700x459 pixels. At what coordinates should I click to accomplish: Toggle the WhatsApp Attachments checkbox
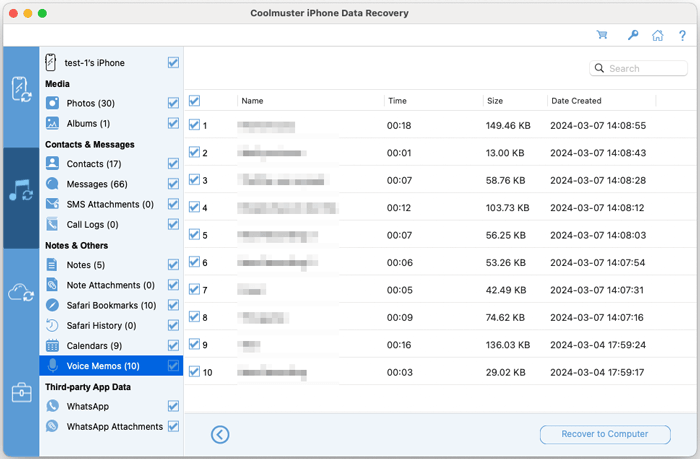tap(173, 426)
